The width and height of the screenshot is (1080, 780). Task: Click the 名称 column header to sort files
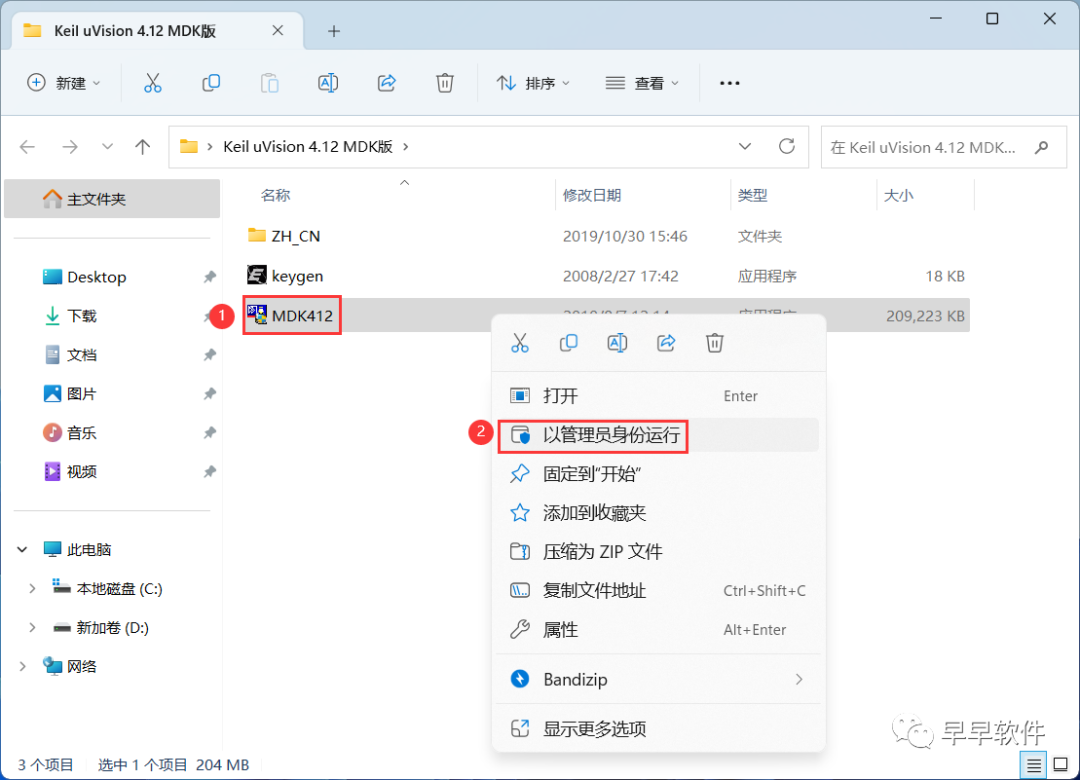point(275,195)
